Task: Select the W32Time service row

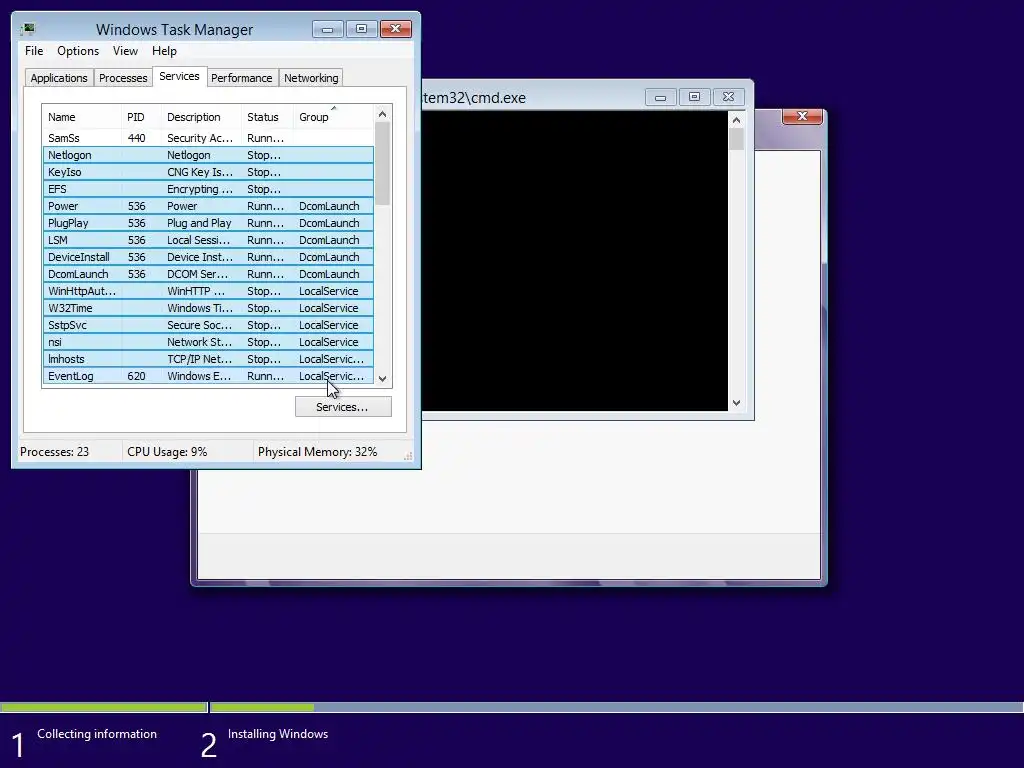Action: [208, 308]
